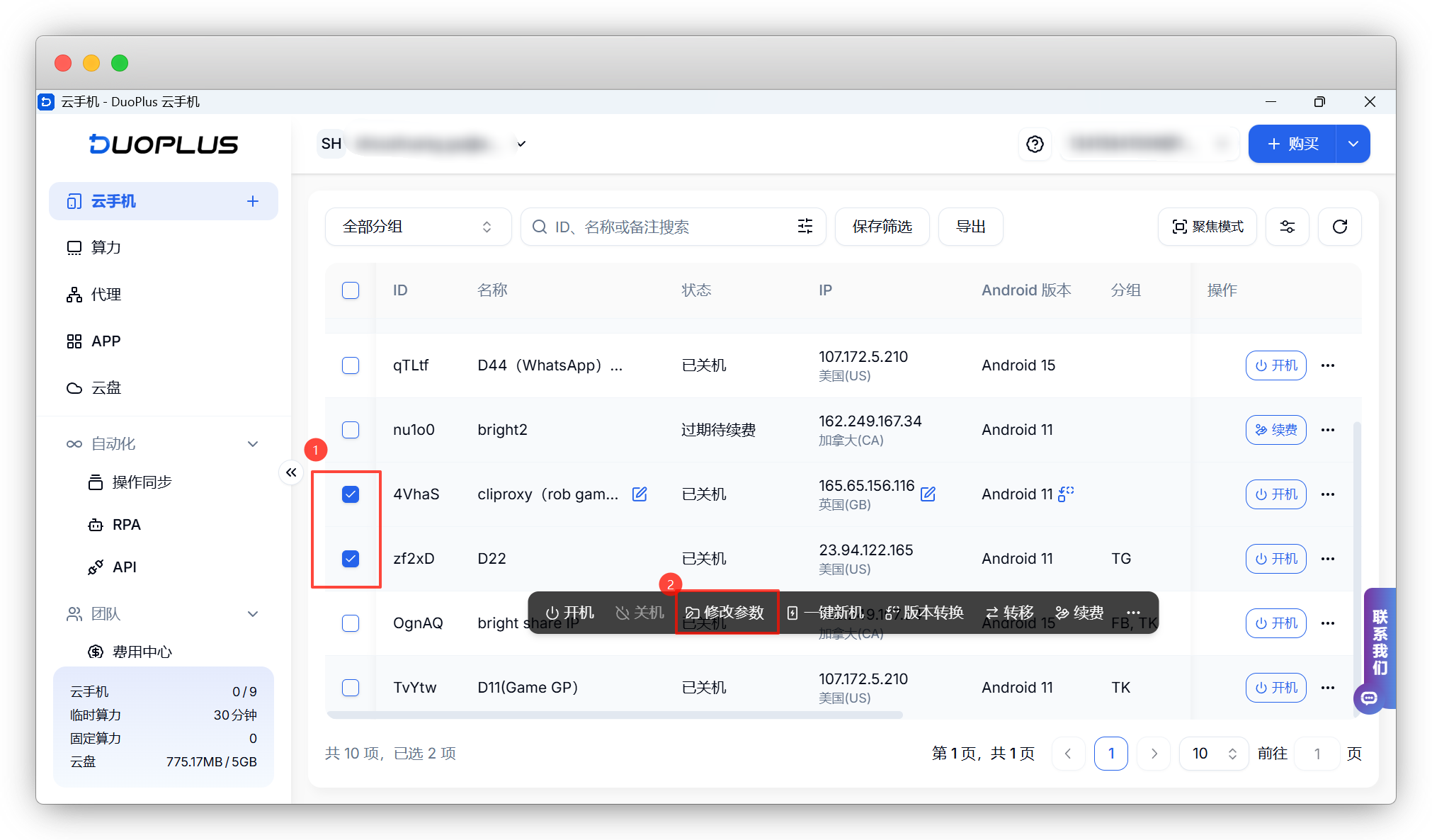
Task: Click the DuoPlus logo
Action: 164,144
